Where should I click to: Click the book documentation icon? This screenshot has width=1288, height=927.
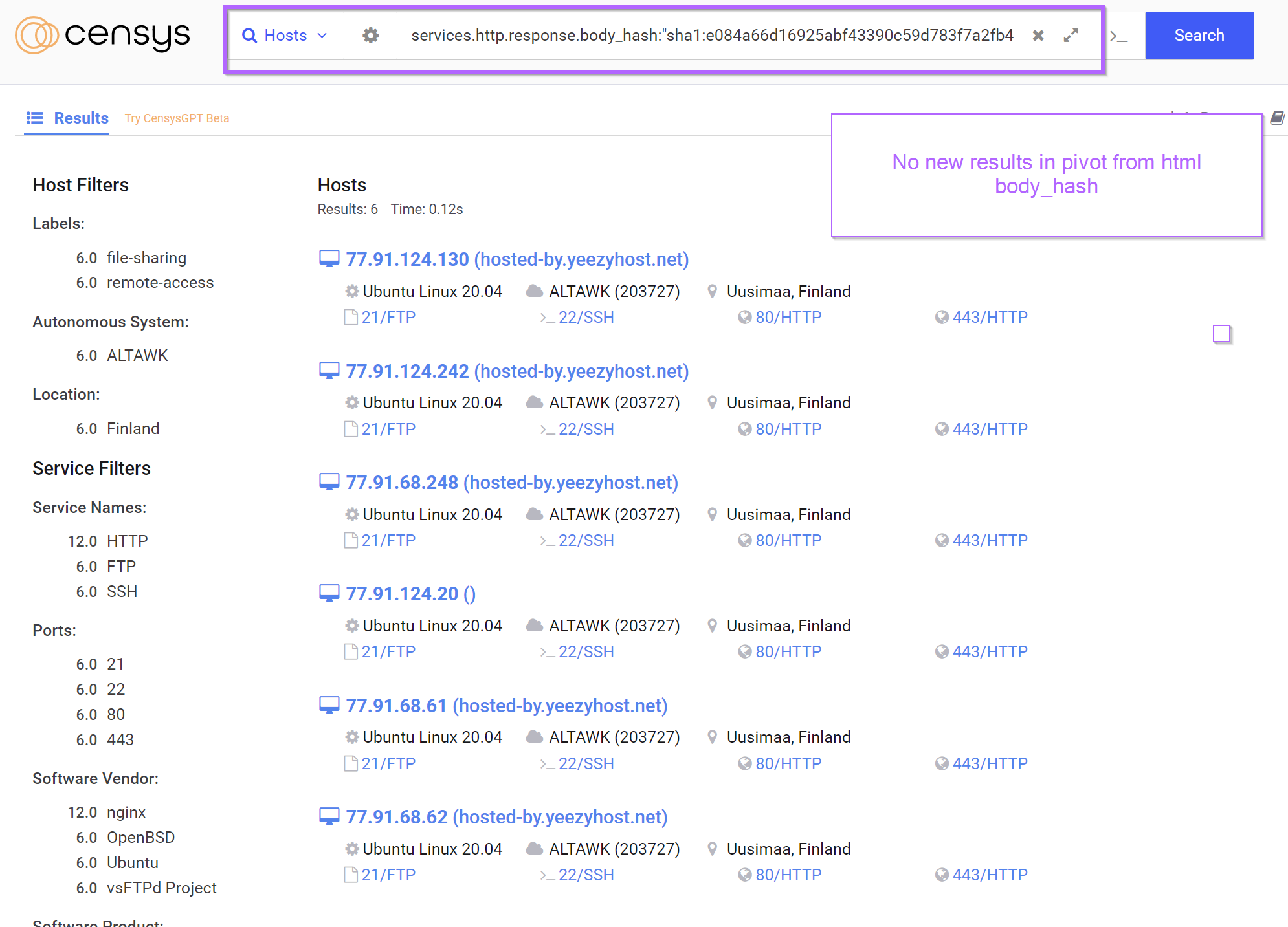(1276, 118)
